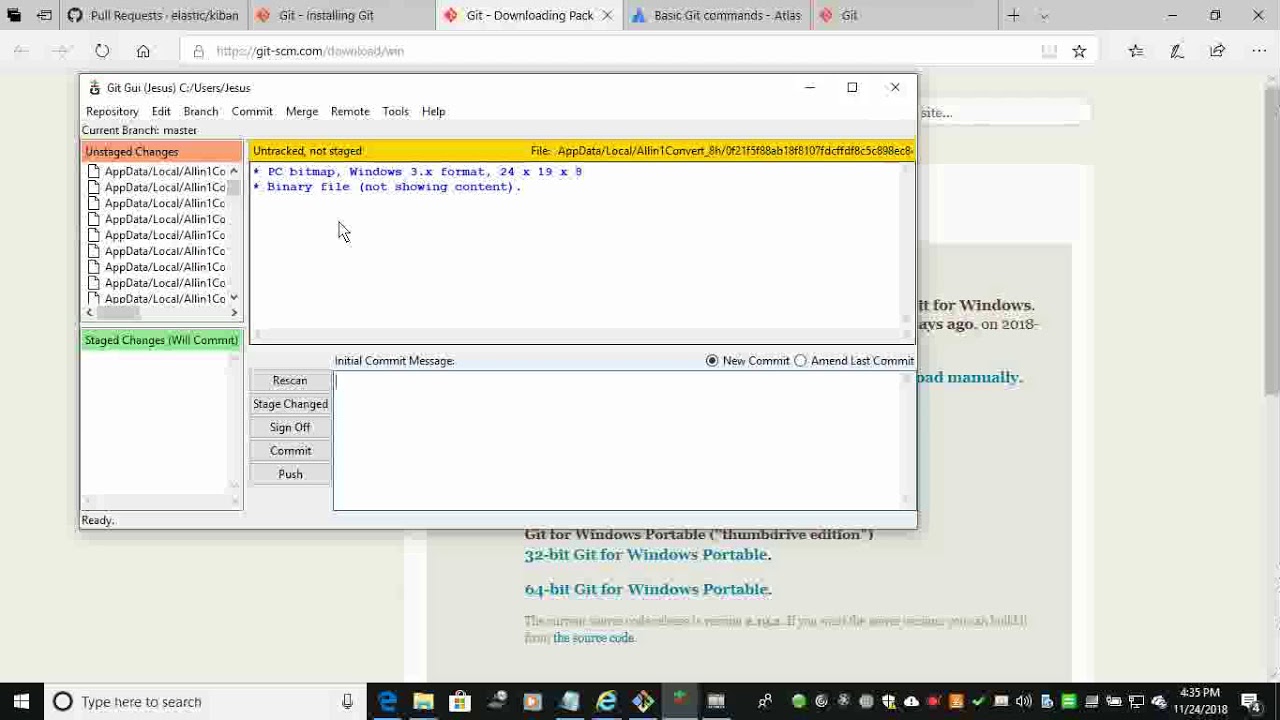Click the Commit button below Sign Off
The image size is (1280, 720).
[290, 451]
